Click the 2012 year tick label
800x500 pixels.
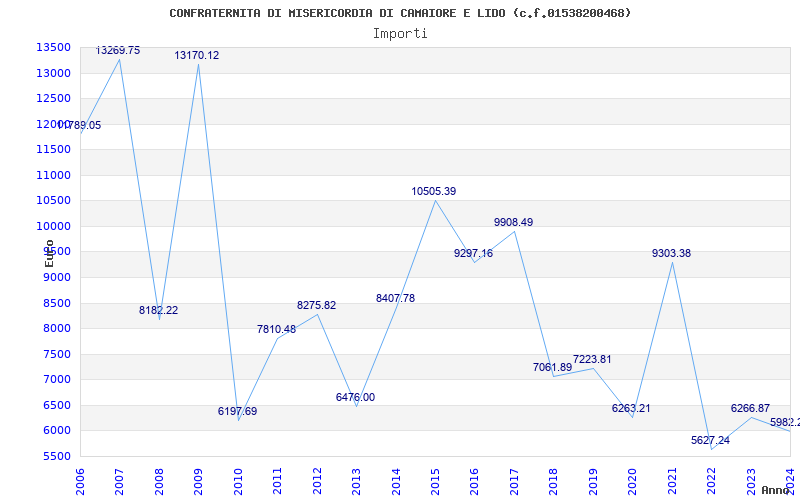click(317, 482)
